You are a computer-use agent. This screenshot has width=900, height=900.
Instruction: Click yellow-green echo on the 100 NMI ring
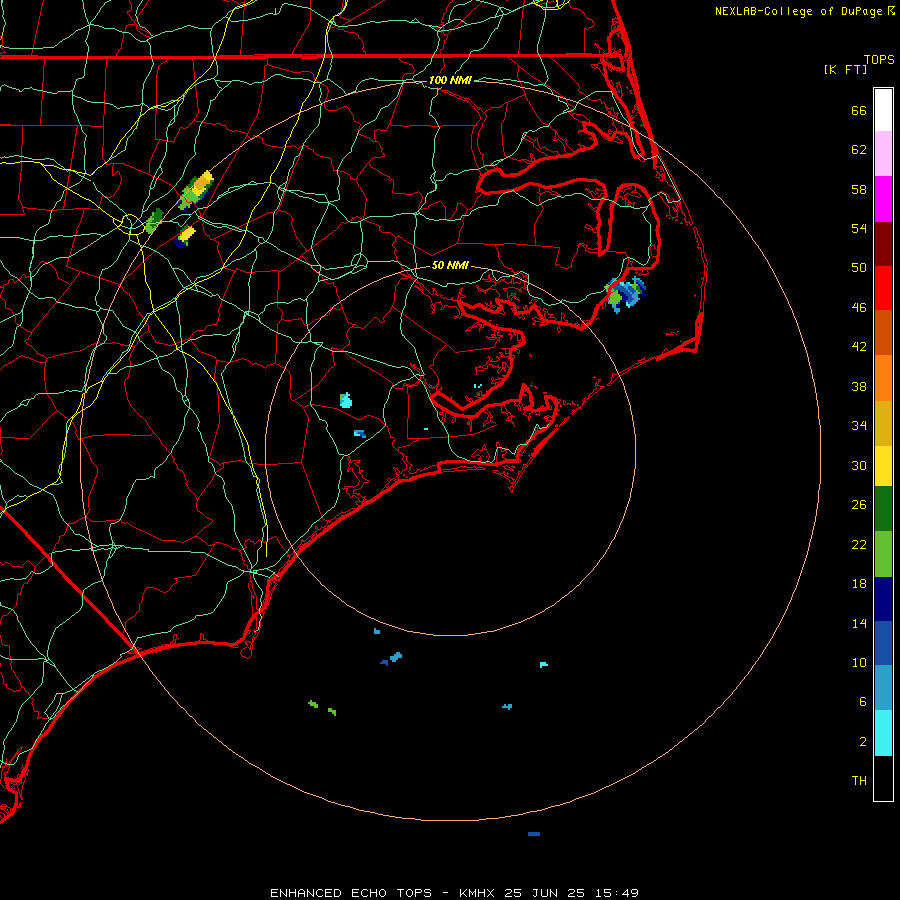click(196, 190)
